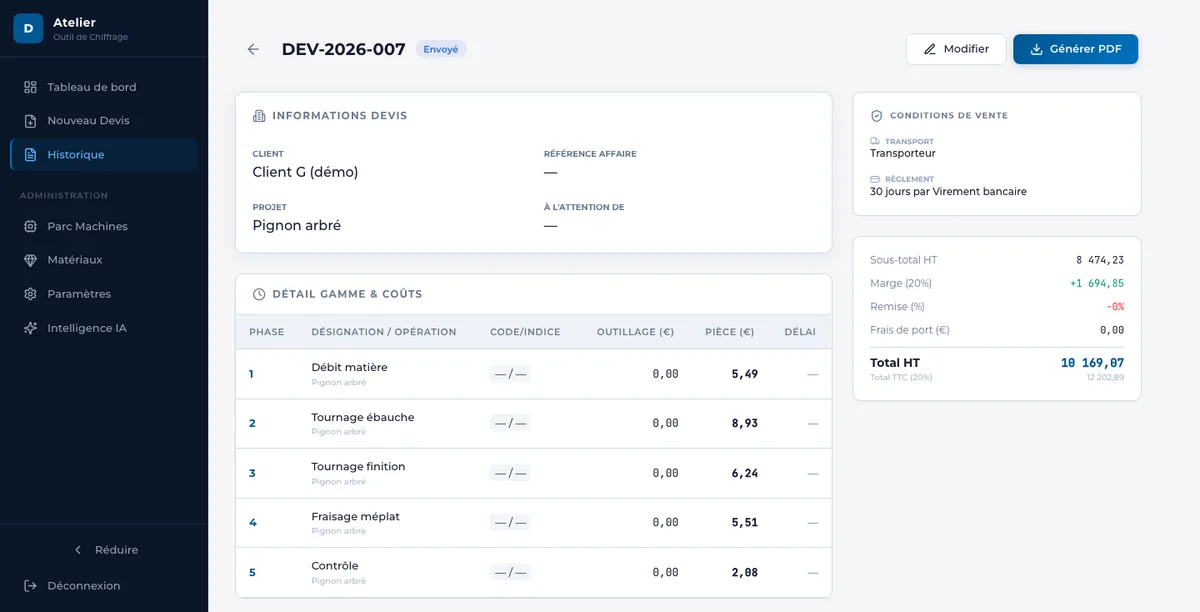The height and width of the screenshot is (612, 1200).
Task: Click the Historique document icon
Action: [x=31, y=155]
